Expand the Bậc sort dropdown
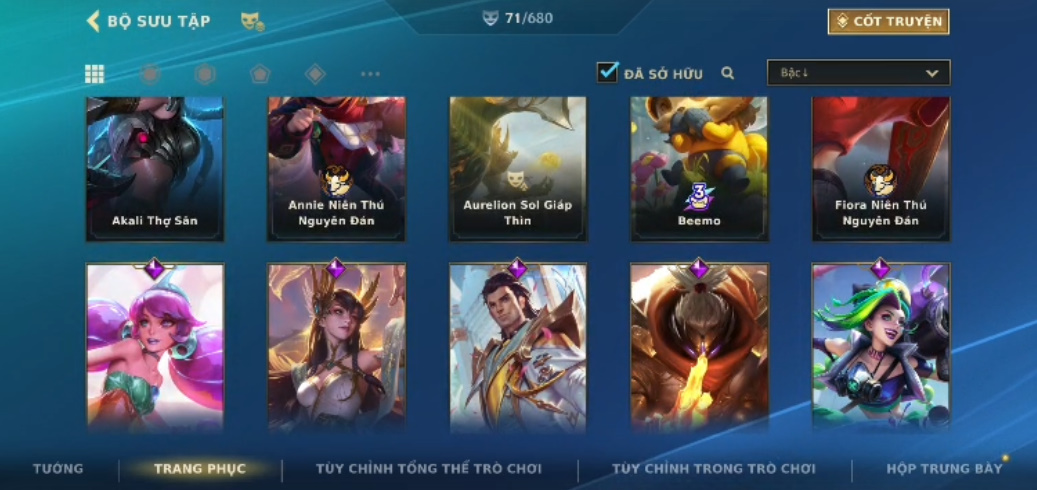 [858, 73]
